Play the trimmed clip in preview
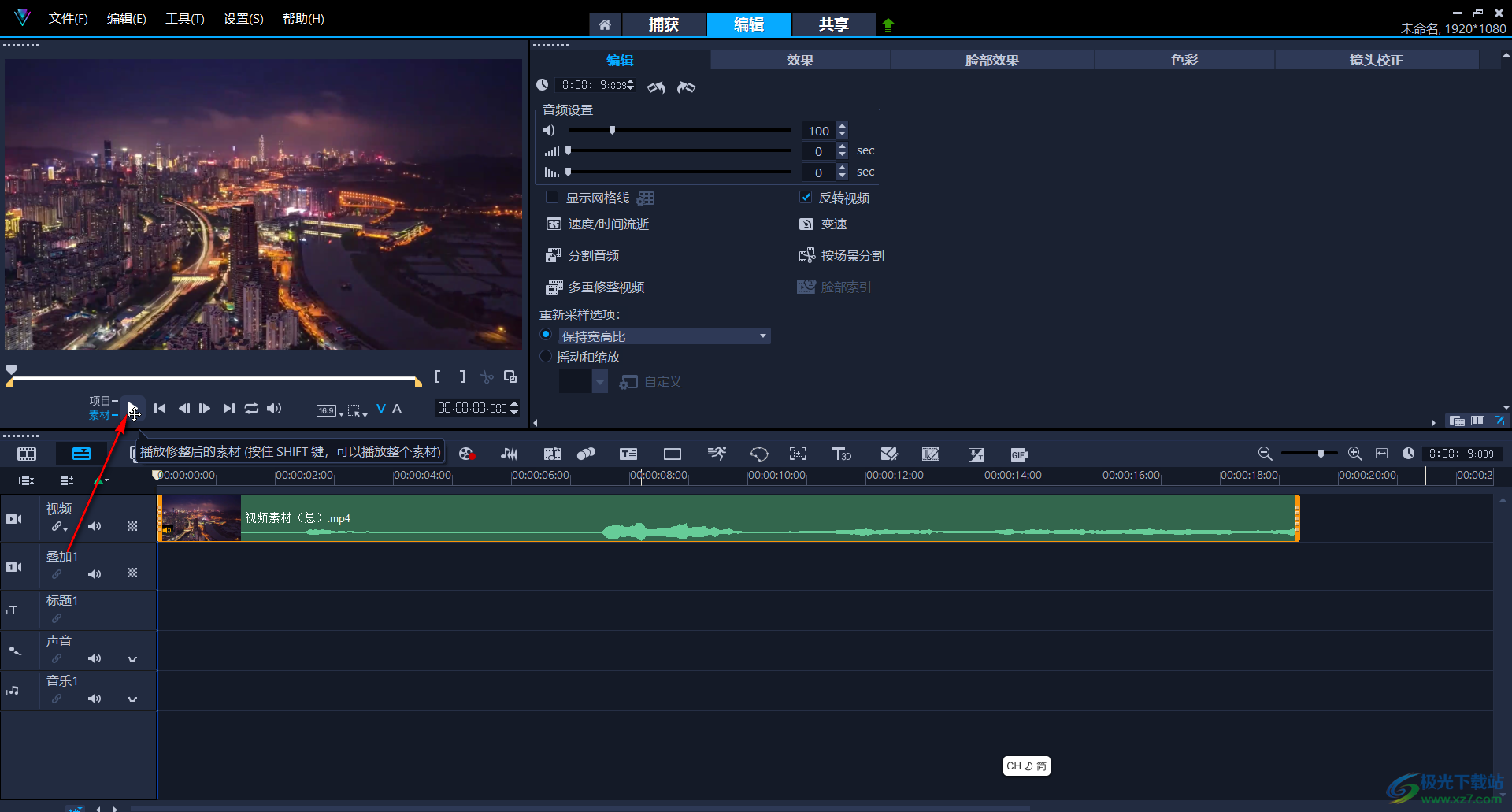The height and width of the screenshot is (812, 1512). coord(132,408)
